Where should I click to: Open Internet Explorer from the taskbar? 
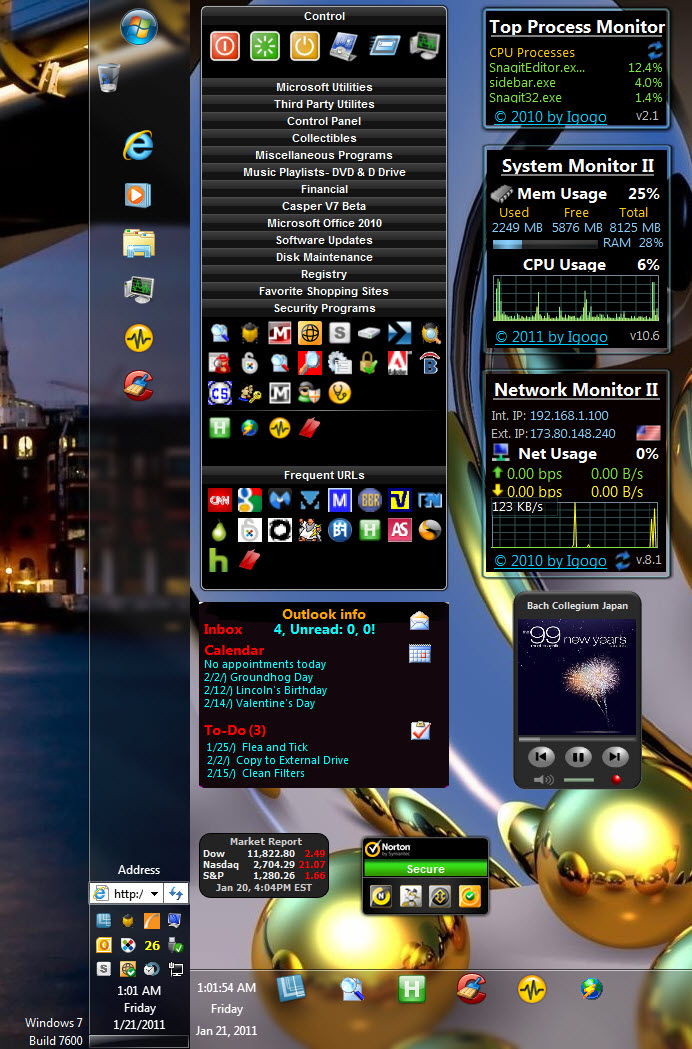(x=138, y=146)
